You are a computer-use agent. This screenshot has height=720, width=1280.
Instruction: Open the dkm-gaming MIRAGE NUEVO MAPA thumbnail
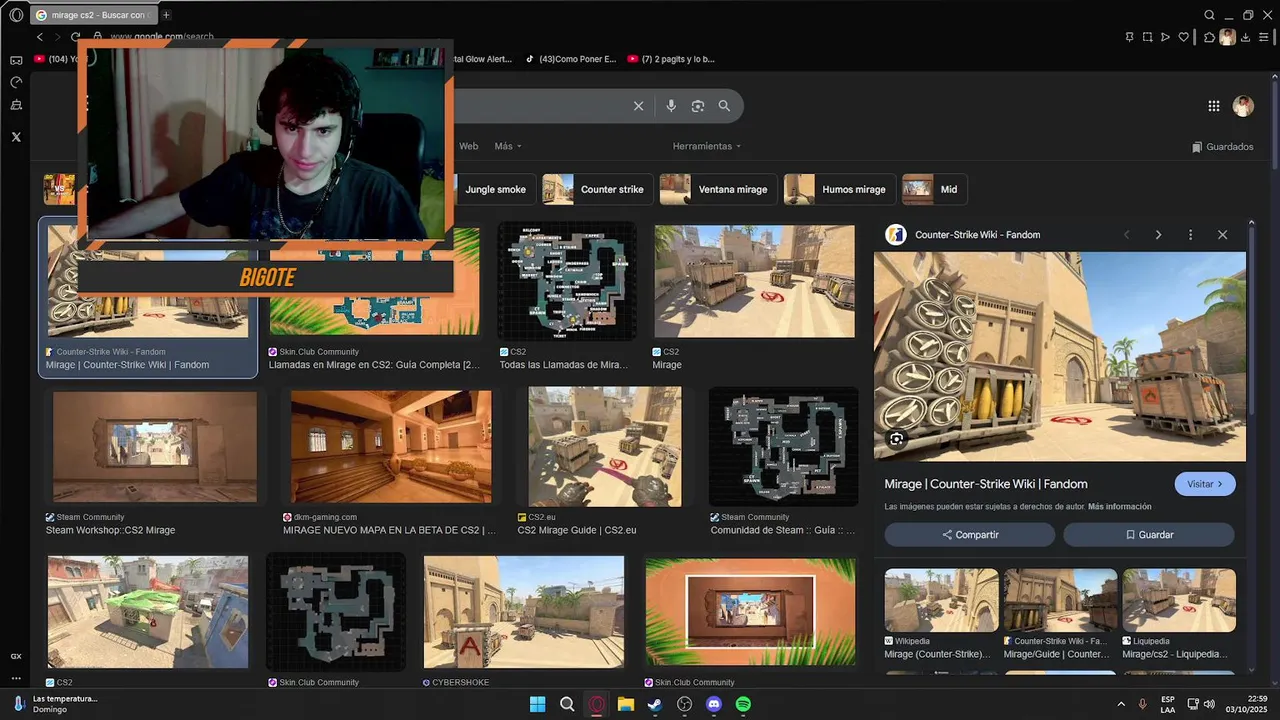coord(391,447)
